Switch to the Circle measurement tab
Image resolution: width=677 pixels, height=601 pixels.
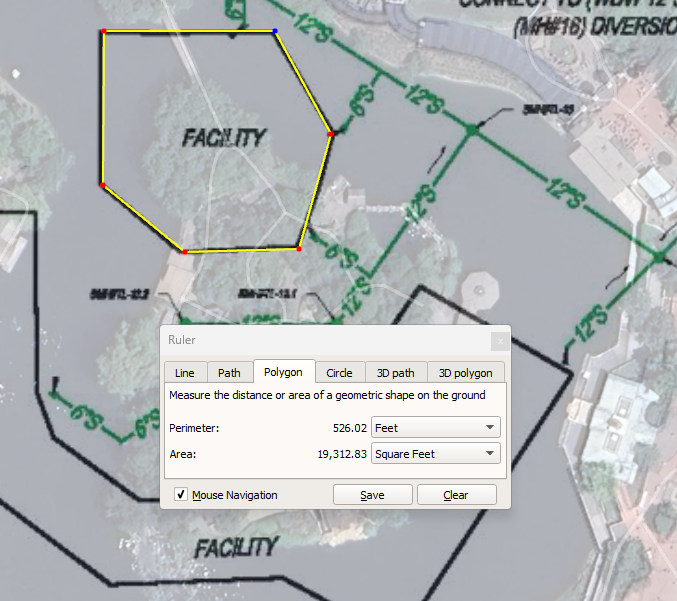pyautogui.click(x=339, y=373)
